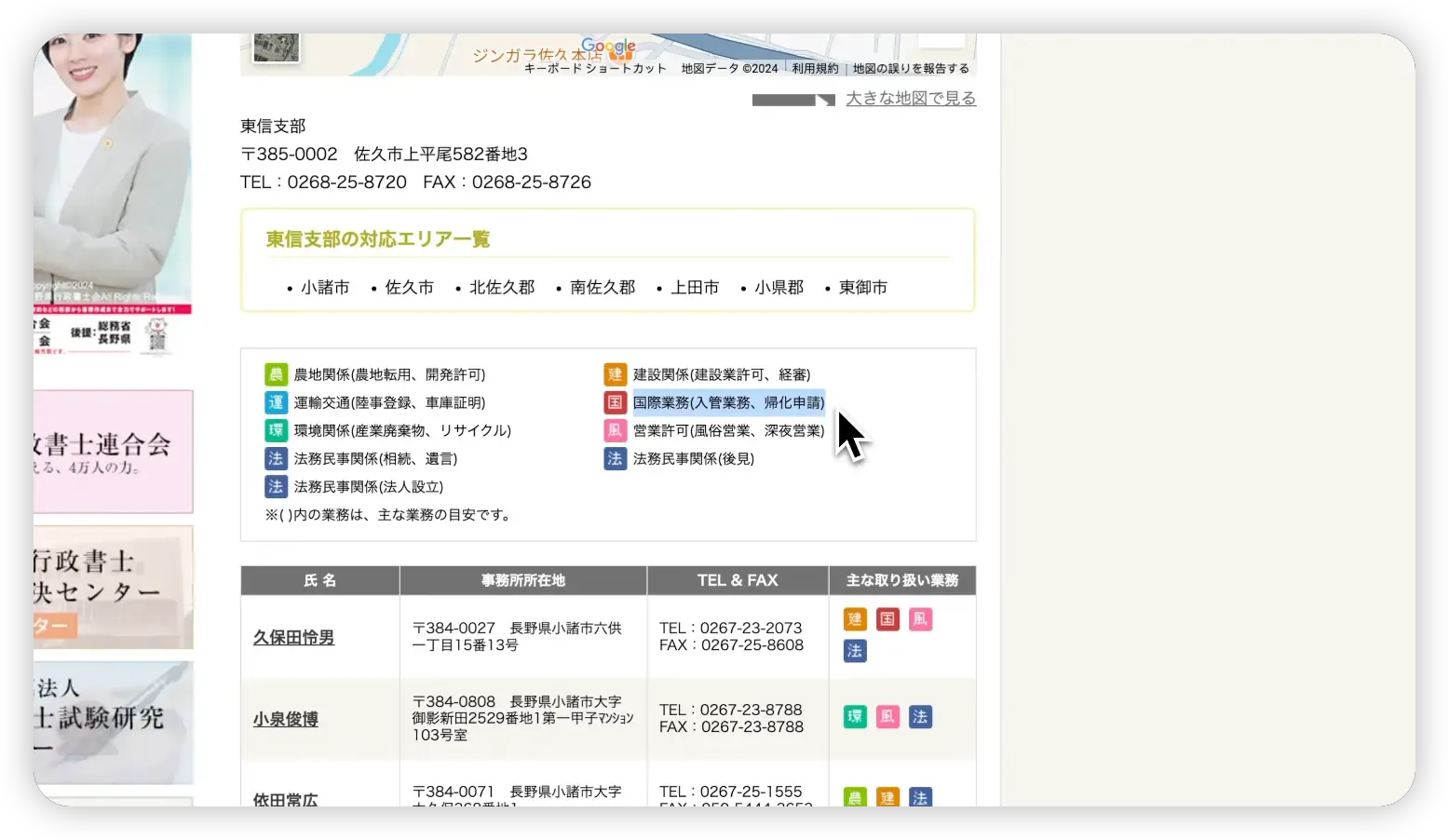Click キーボード ショートカット on the map

tap(595, 69)
